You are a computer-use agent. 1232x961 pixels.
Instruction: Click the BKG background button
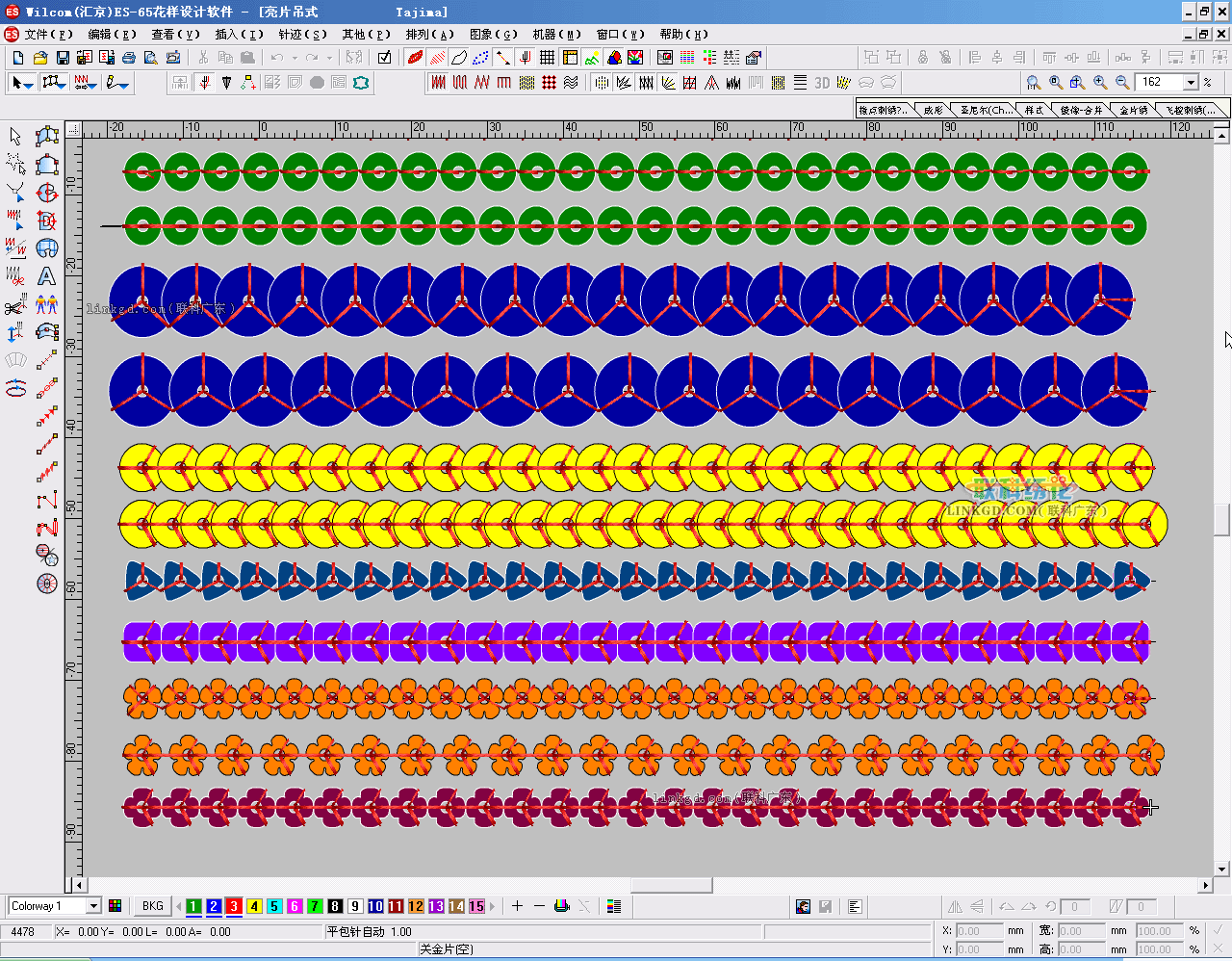pos(152,906)
